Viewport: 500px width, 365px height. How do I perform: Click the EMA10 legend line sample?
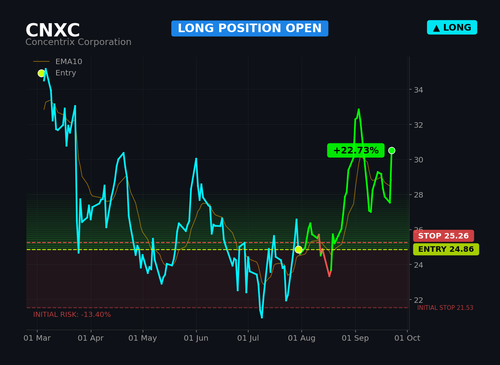click(41, 62)
